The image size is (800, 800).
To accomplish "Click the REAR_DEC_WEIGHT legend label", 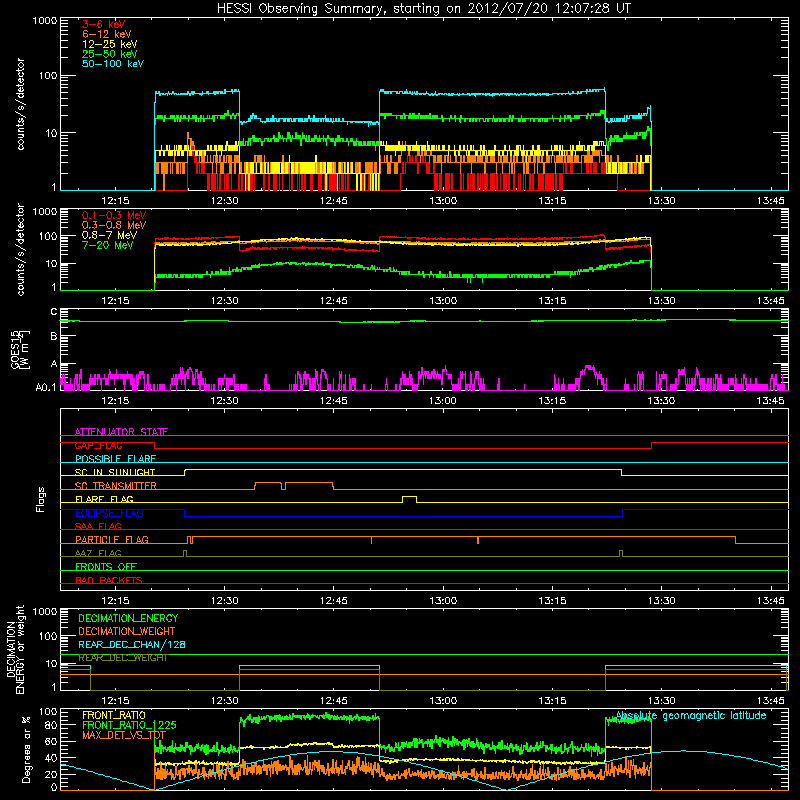I will [122, 658].
